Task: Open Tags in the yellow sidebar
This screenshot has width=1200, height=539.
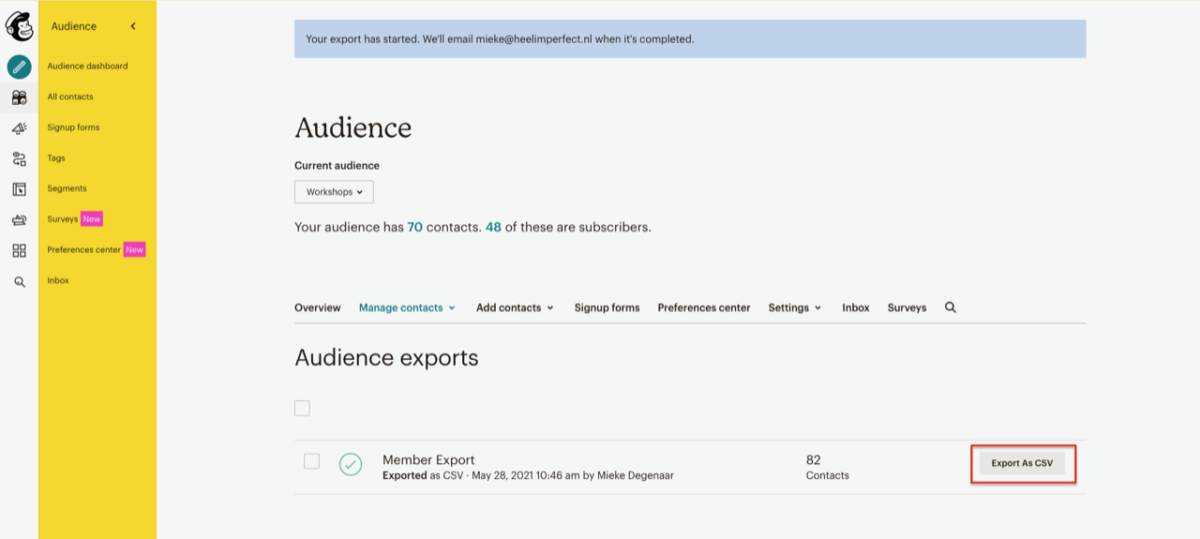Action: [56, 158]
